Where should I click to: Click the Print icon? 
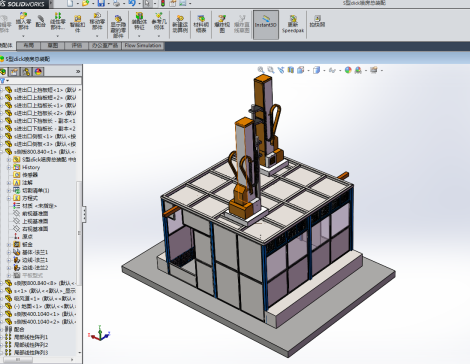(x=116, y=3)
